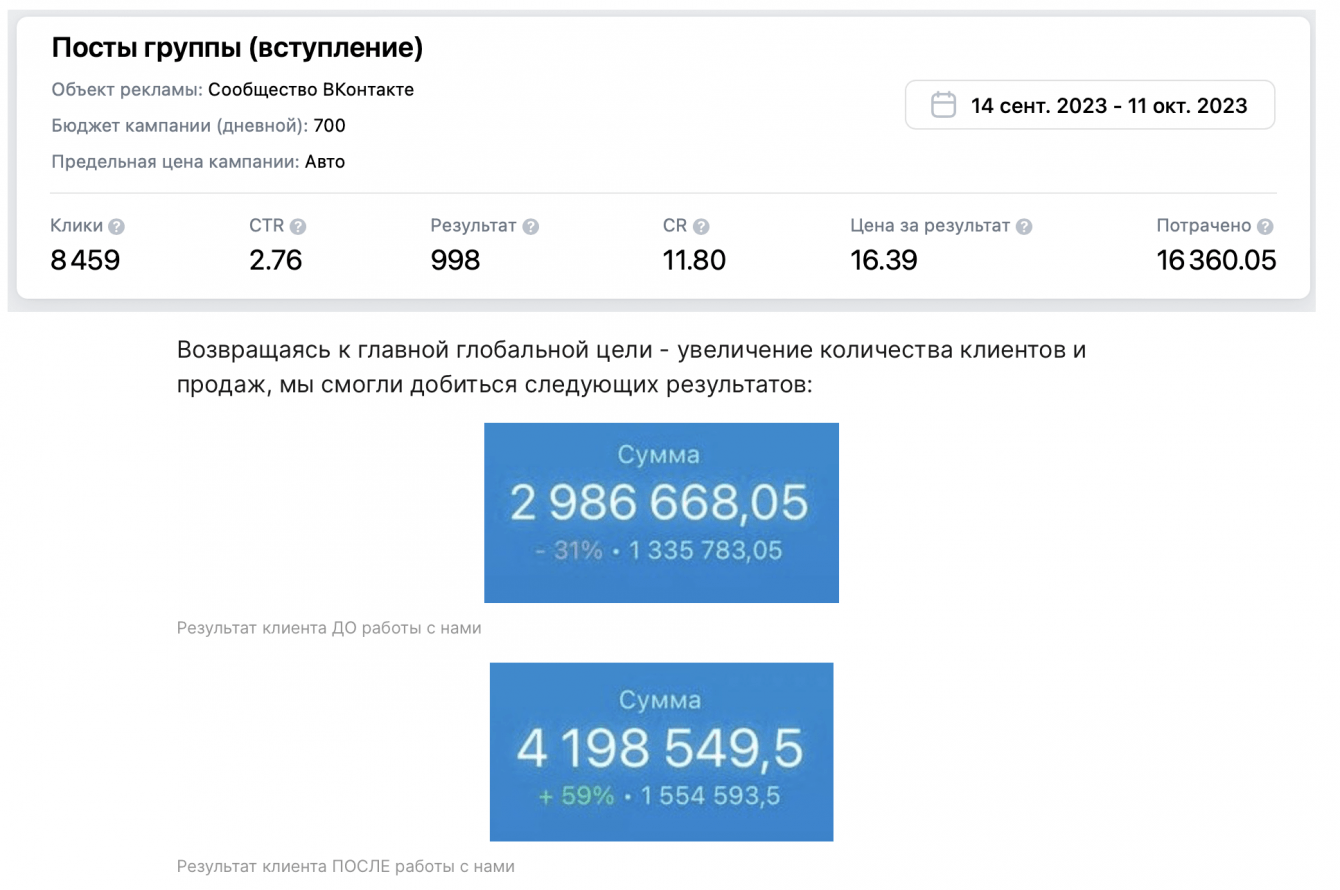Image resolution: width=1340 pixels, height=890 pixels.
Task: Open the 2 986 668,05 sum image
Action: [x=661, y=512]
